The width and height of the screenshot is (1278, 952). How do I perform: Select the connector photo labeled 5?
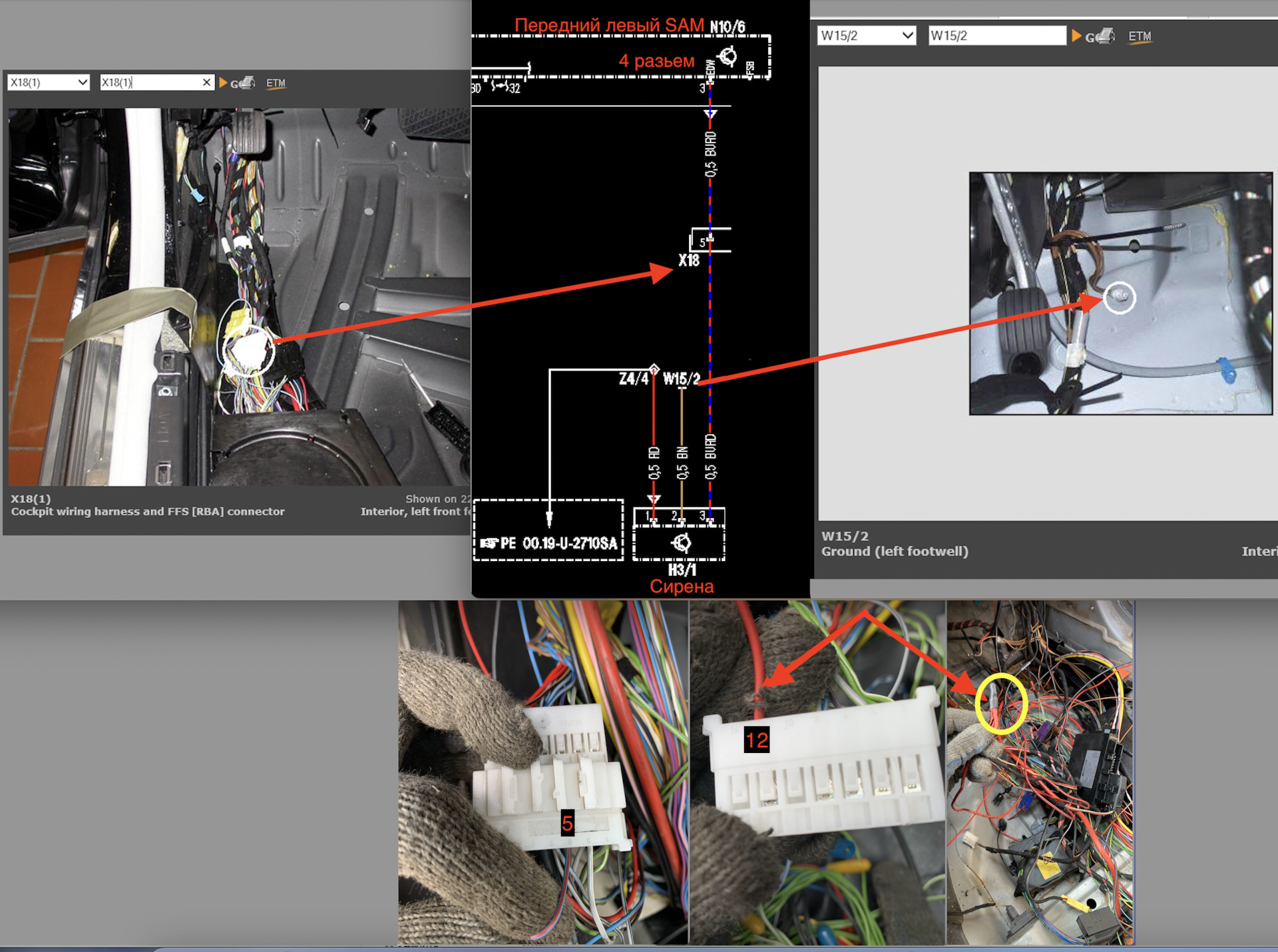pyautogui.click(x=542, y=772)
